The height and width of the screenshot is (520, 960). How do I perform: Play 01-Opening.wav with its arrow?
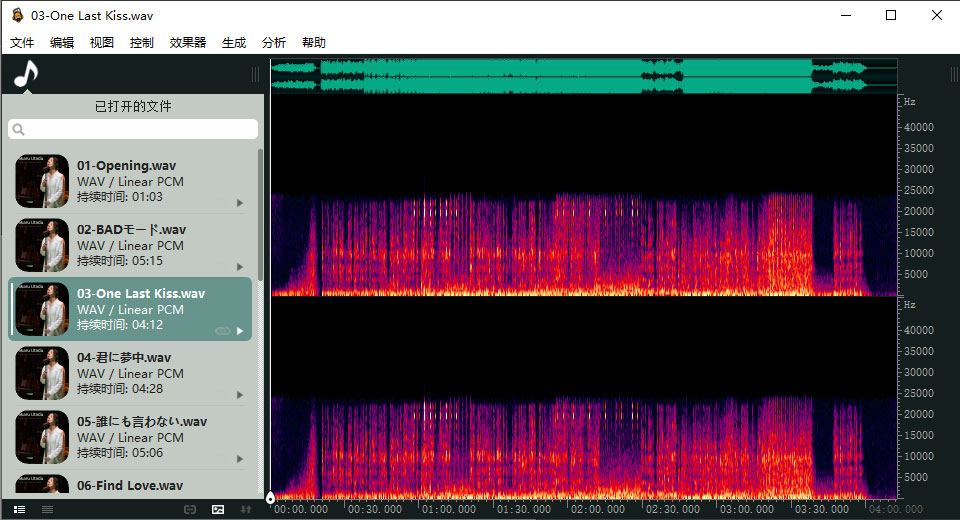(240, 203)
